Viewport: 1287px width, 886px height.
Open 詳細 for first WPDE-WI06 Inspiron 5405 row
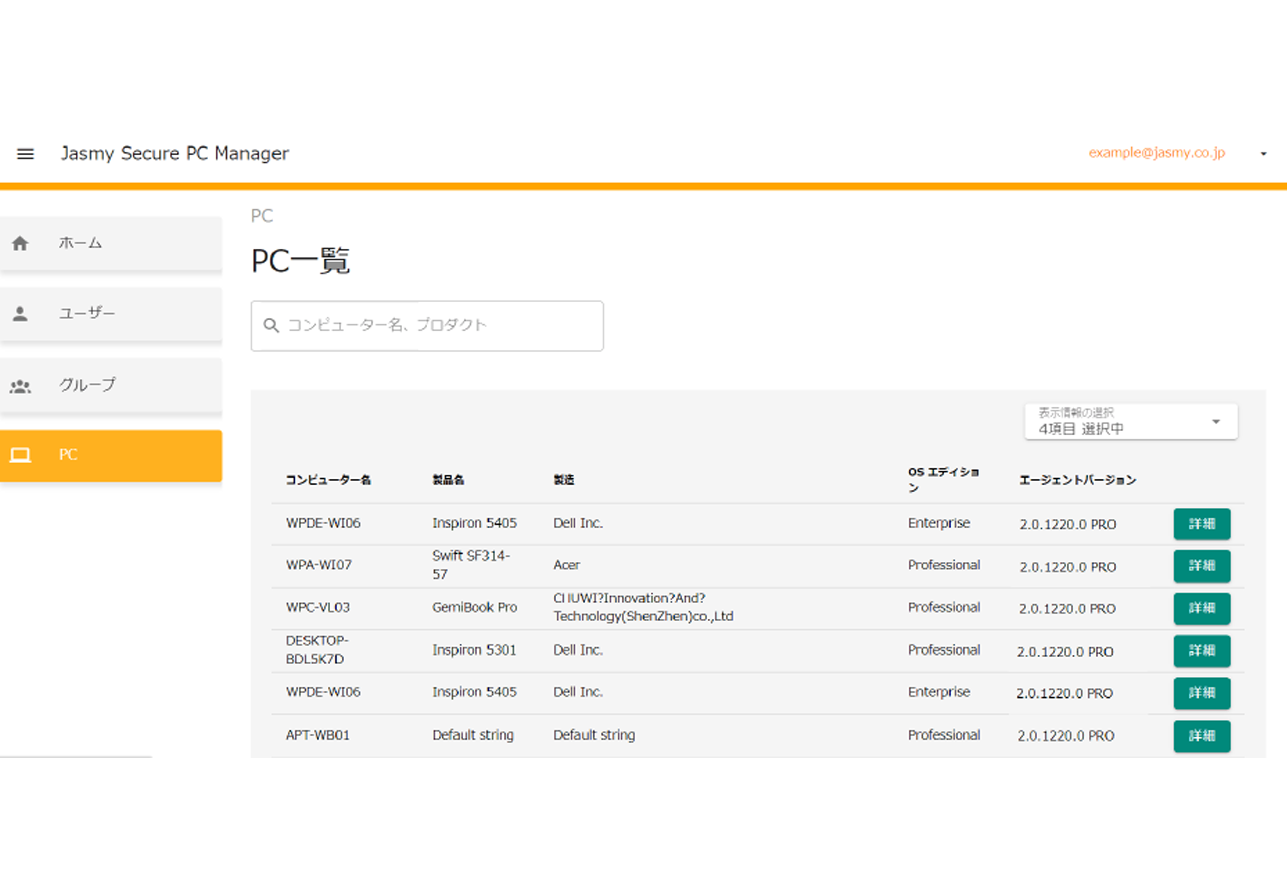[1202, 524]
